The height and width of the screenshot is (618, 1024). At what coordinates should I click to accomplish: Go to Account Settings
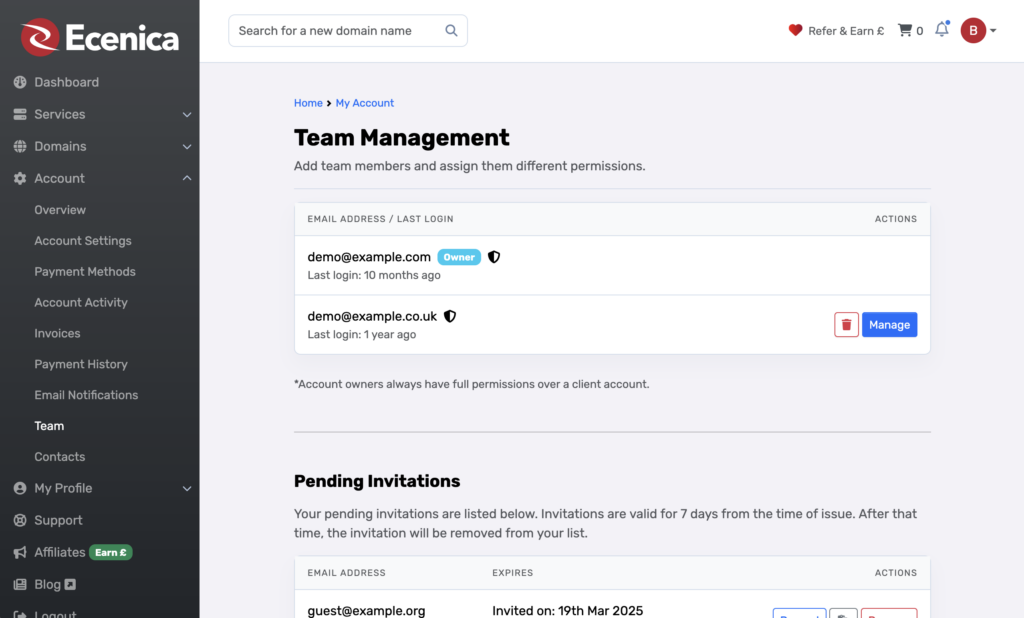coord(83,240)
